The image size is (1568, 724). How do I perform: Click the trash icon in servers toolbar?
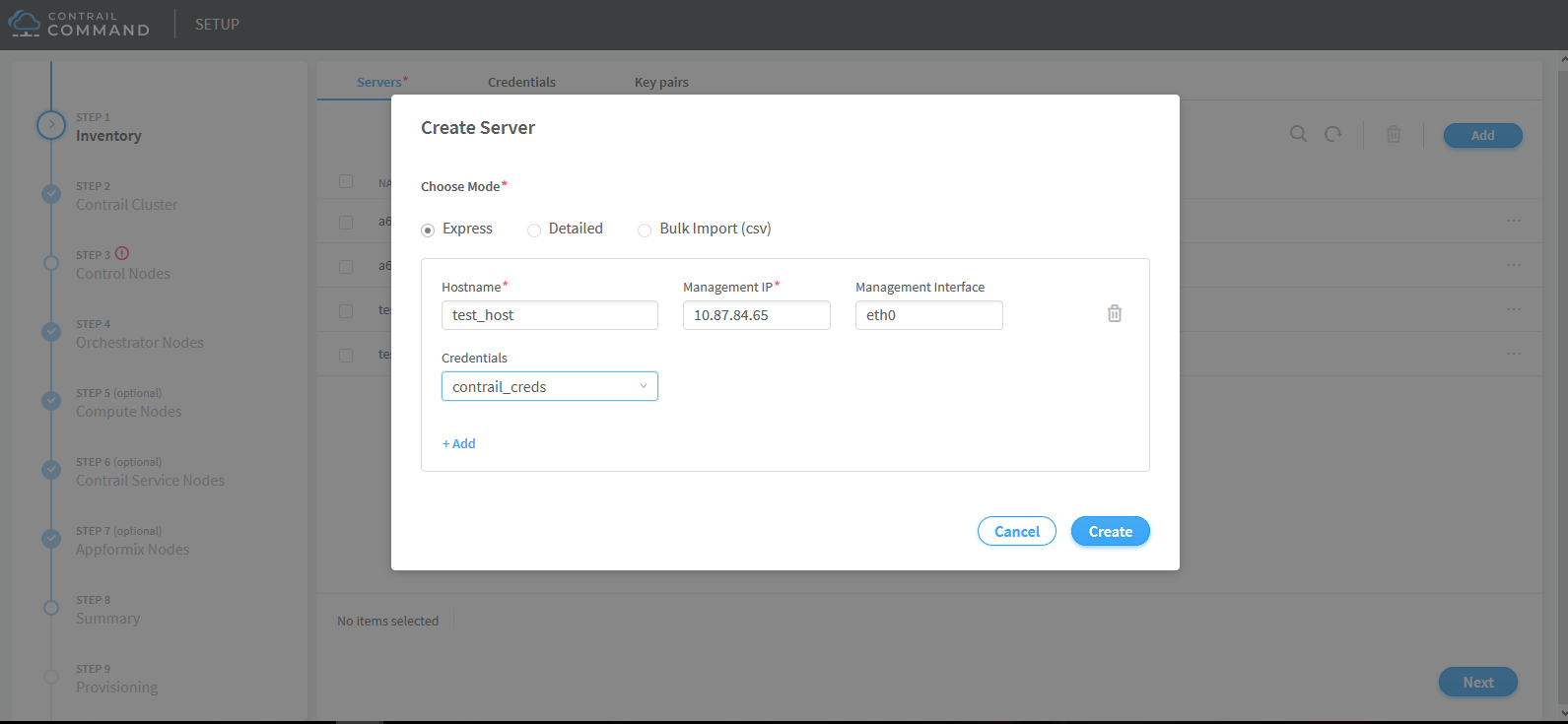click(1394, 134)
